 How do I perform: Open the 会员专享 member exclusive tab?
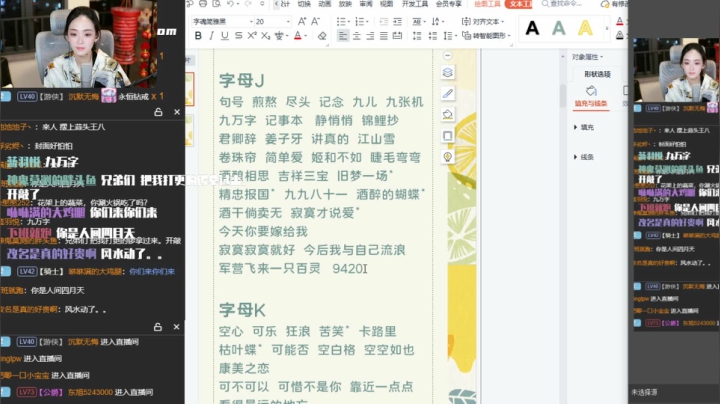click(x=449, y=4)
